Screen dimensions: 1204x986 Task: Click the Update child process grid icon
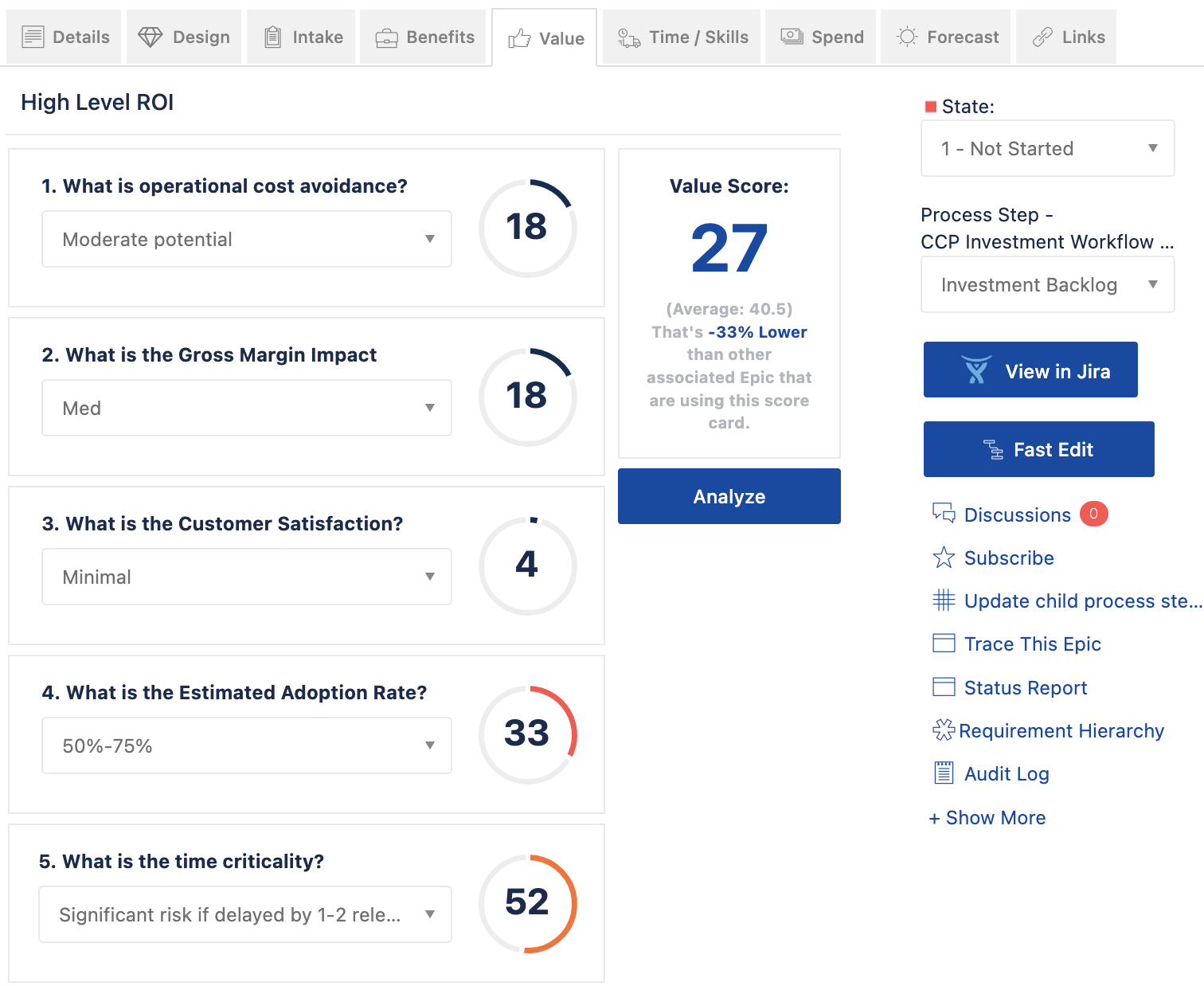point(944,601)
